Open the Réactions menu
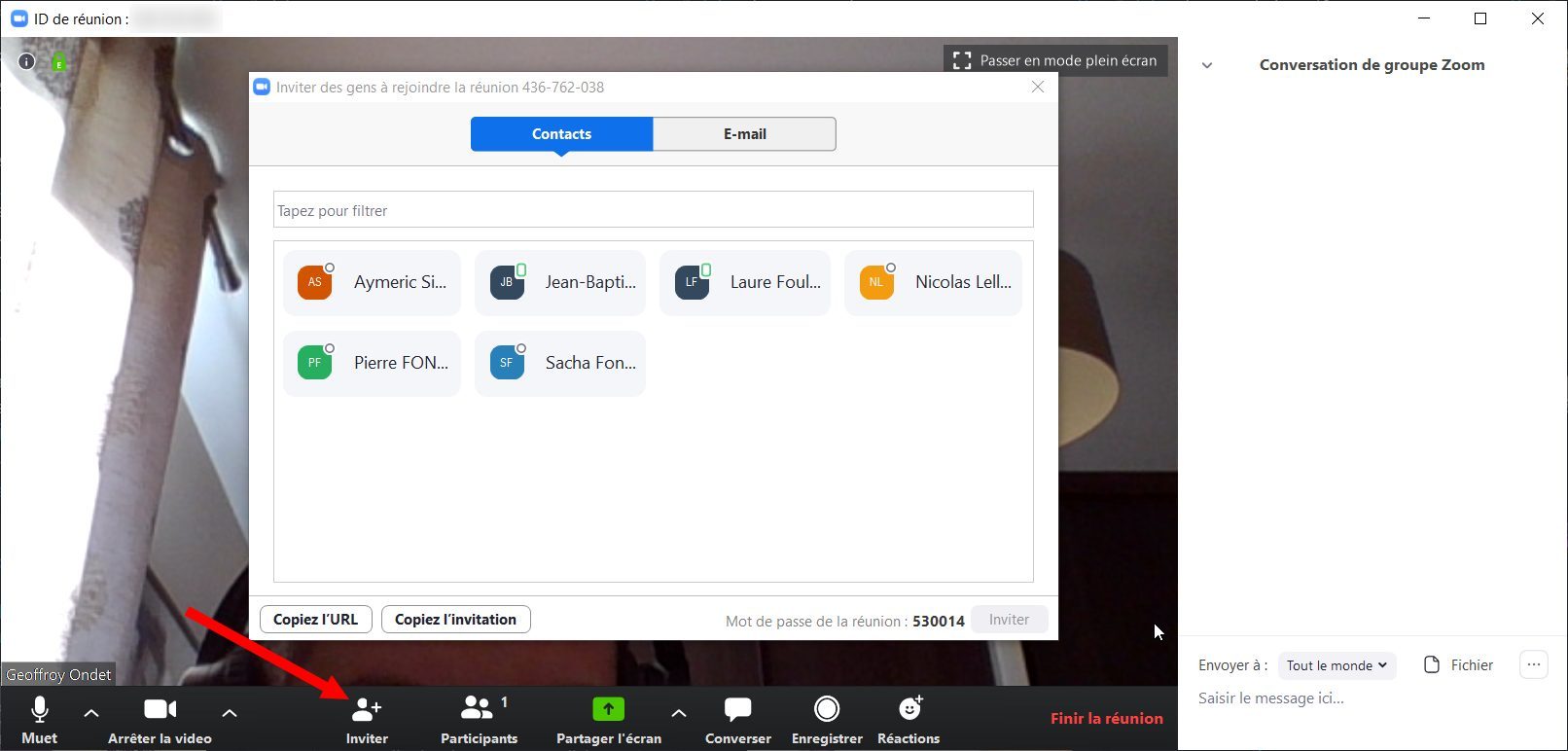This screenshot has width=1568, height=751. 909,721
